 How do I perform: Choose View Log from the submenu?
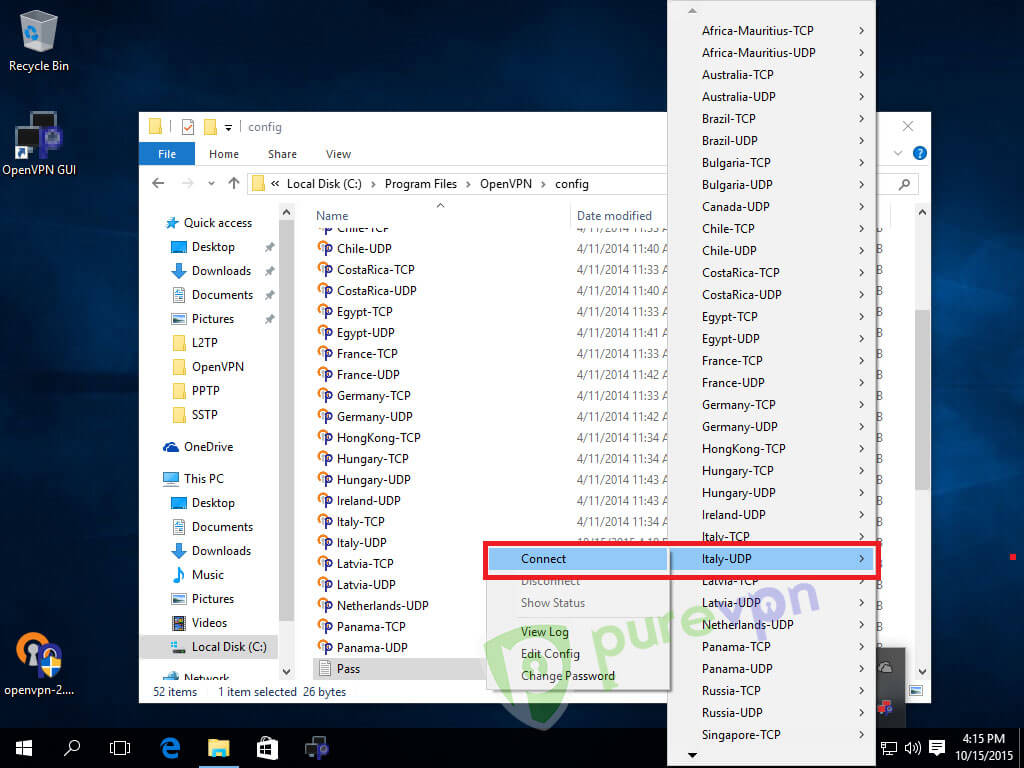[545, 632]
